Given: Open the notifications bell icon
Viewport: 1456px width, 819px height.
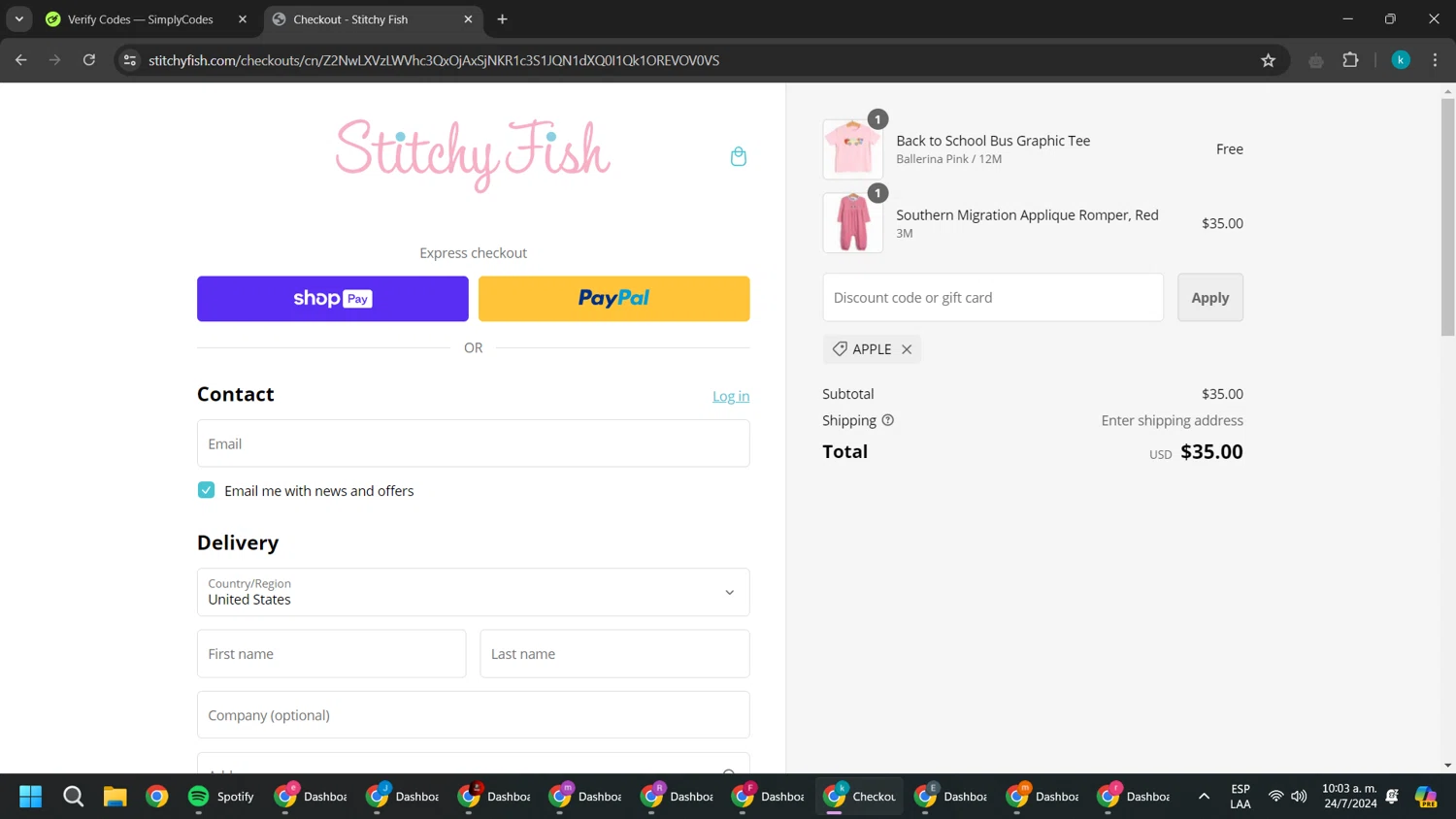Looking at the screenshot, I should 1392,797.
